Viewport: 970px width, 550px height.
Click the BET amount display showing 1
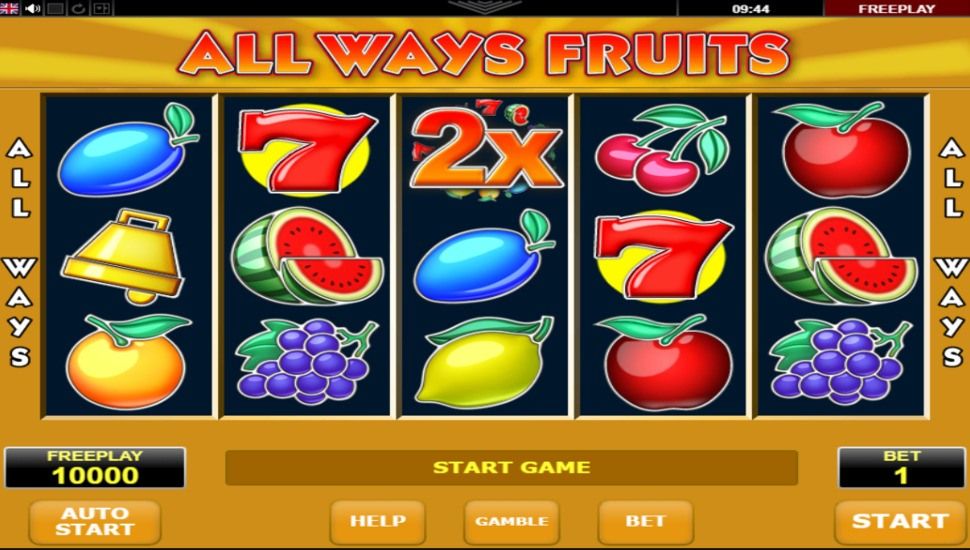901,468
